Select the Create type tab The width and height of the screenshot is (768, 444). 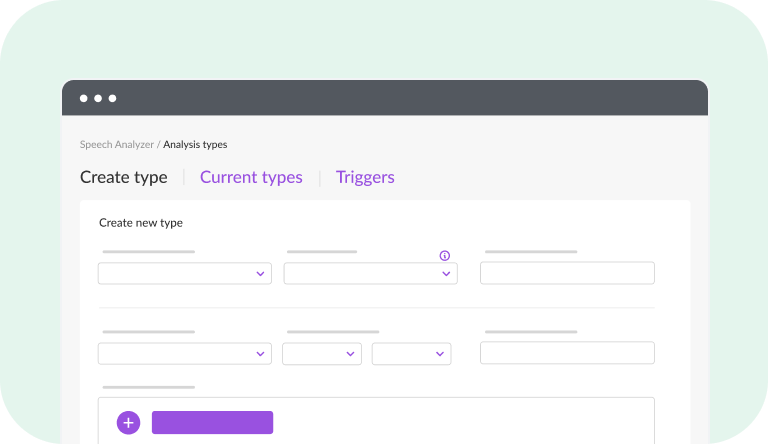coord(123,177)
